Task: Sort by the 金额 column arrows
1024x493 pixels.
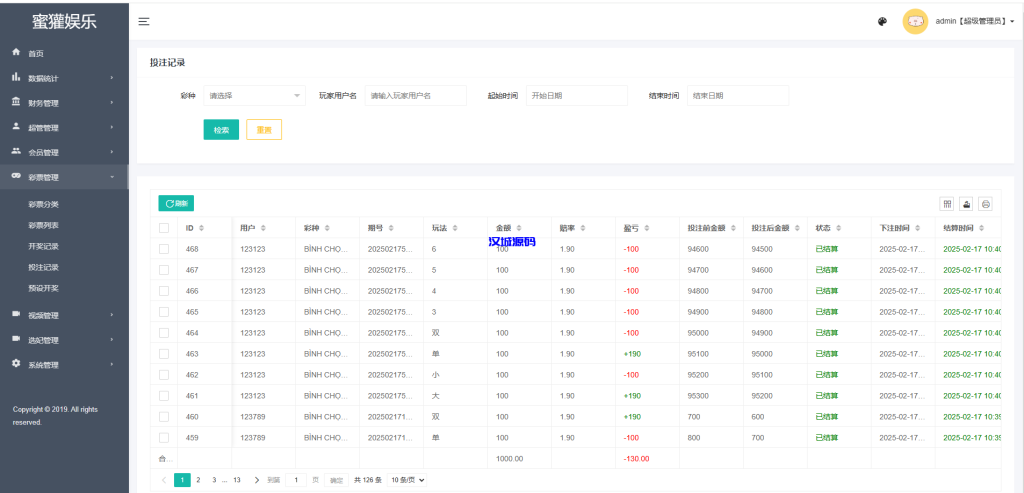Action: pyautogui.click(x=519, y=228)
